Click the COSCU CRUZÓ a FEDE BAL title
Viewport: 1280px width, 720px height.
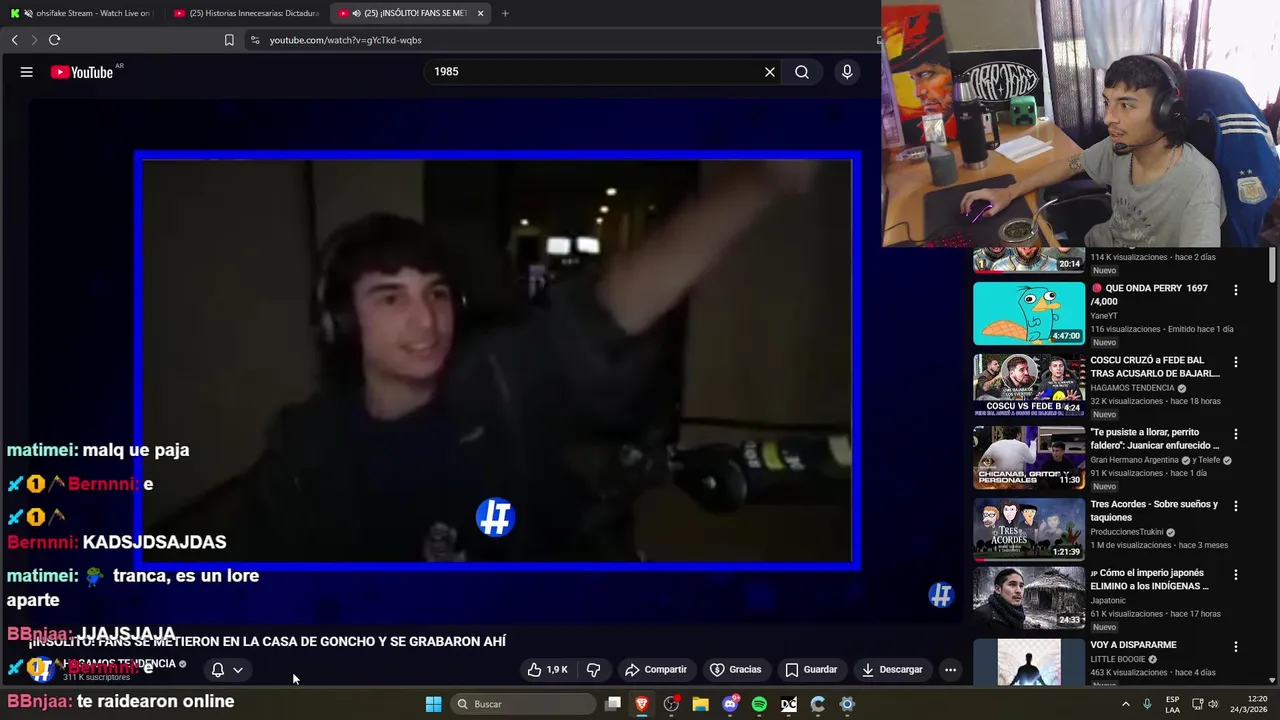tap(1155, 367)
